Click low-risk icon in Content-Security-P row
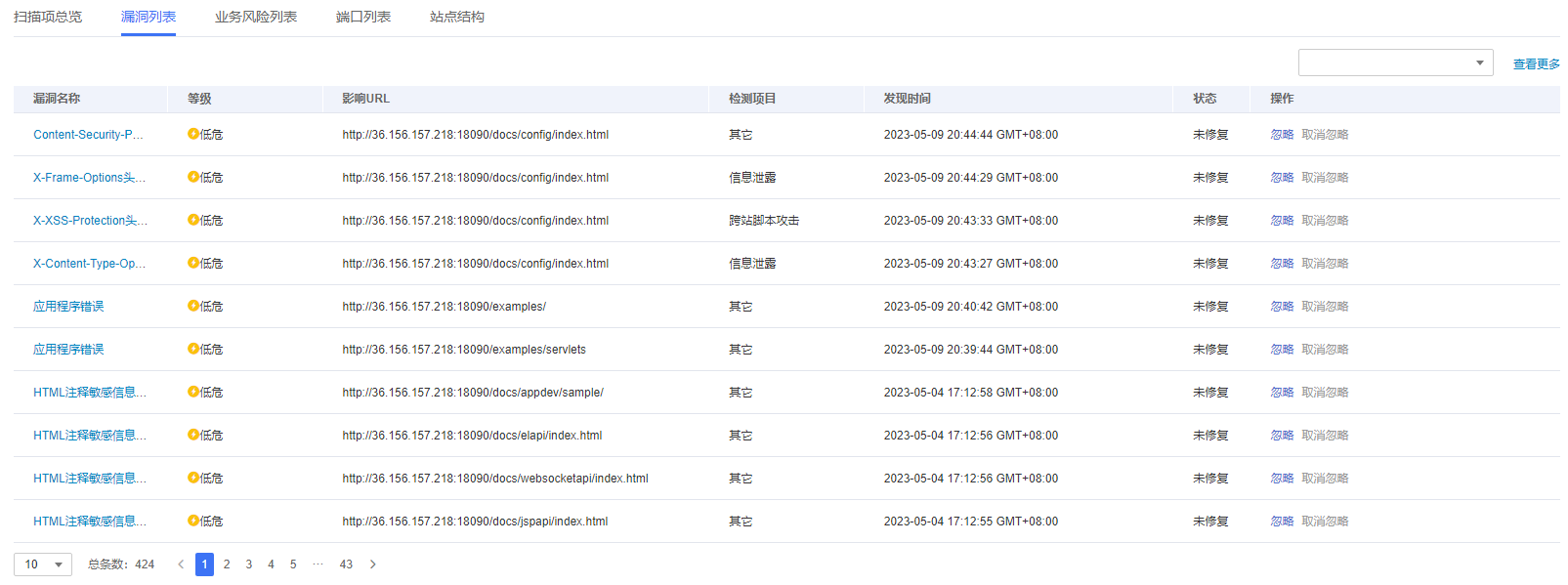This screenshot has height=585, width=1568. (193, 135)
